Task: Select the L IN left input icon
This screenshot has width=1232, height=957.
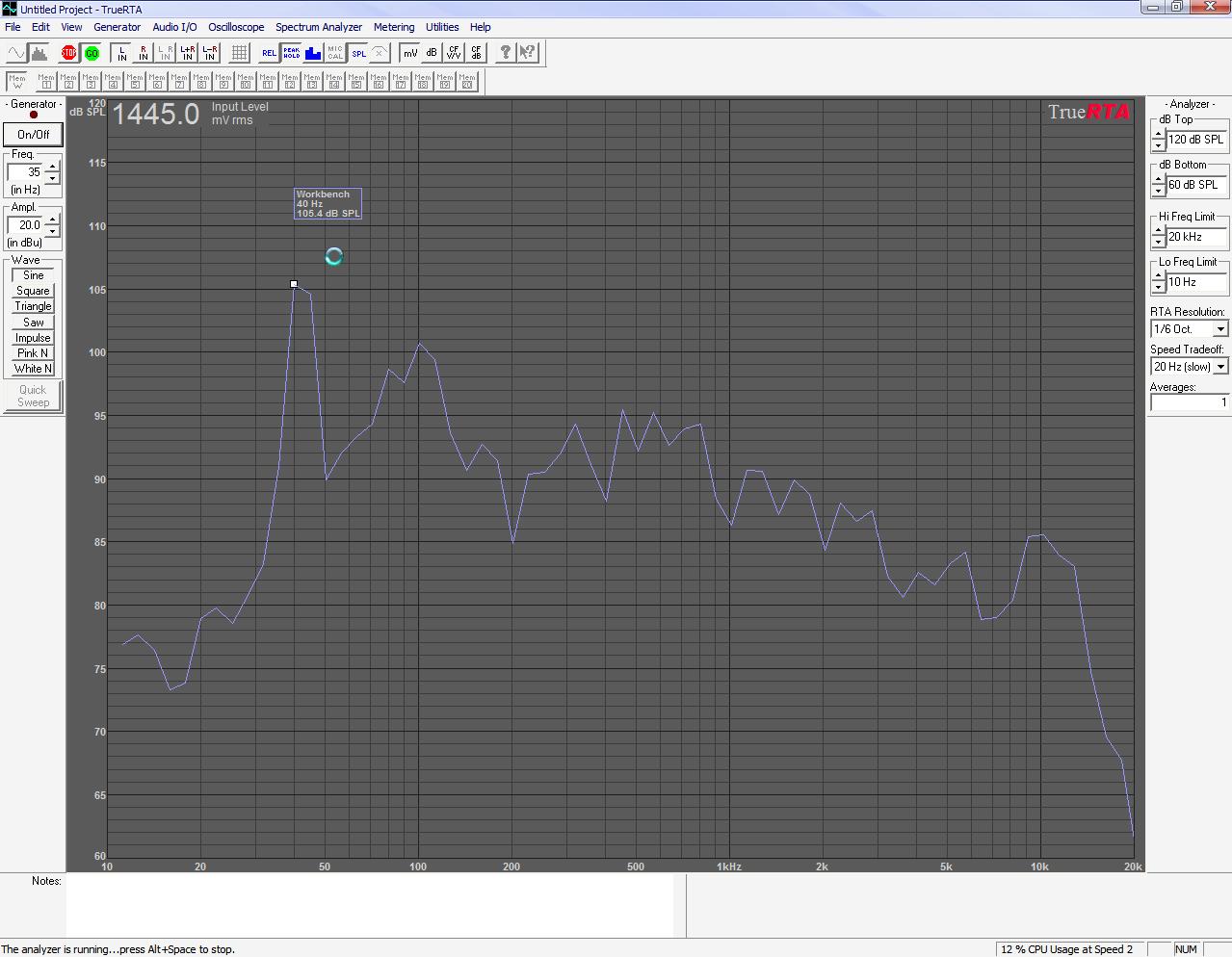Action: pyautogui.click(x=121, y=53)
